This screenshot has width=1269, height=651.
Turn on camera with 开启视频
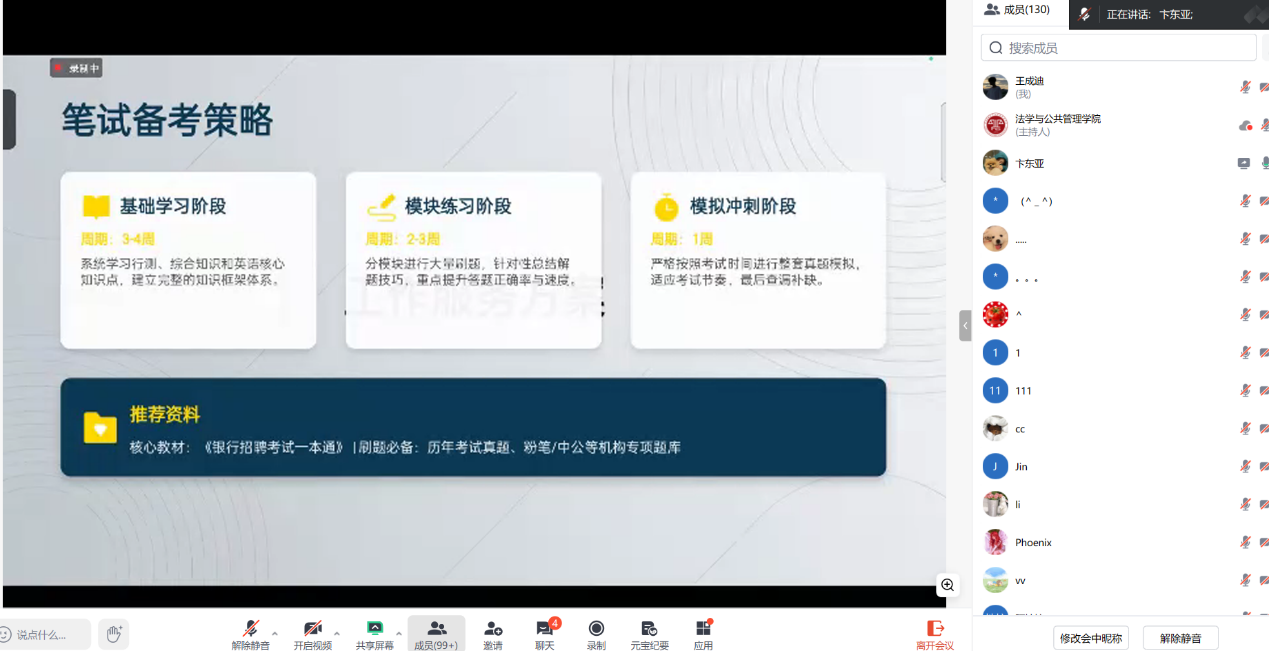tap(312, 628)
